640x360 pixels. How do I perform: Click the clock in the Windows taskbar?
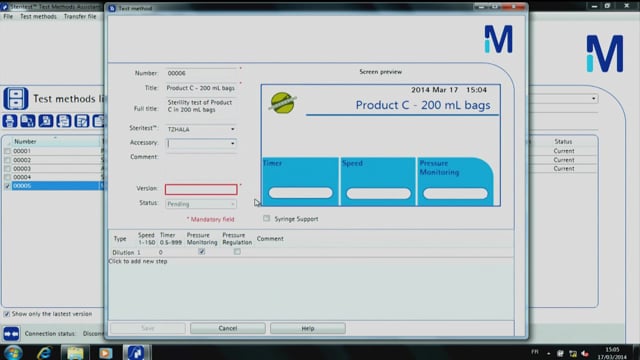coord(612,353)
